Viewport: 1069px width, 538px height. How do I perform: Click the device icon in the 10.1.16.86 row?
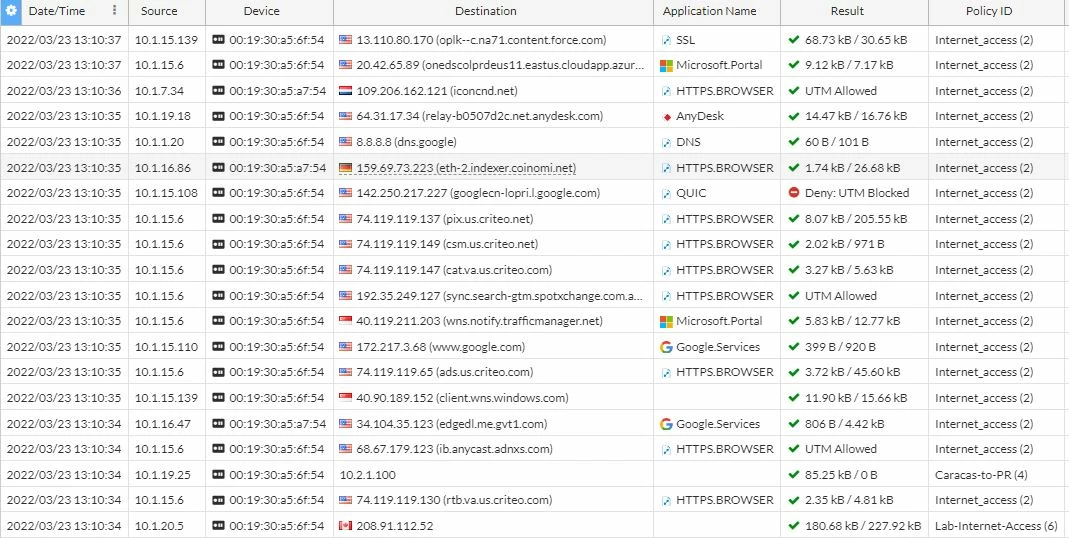coord(218,168)
